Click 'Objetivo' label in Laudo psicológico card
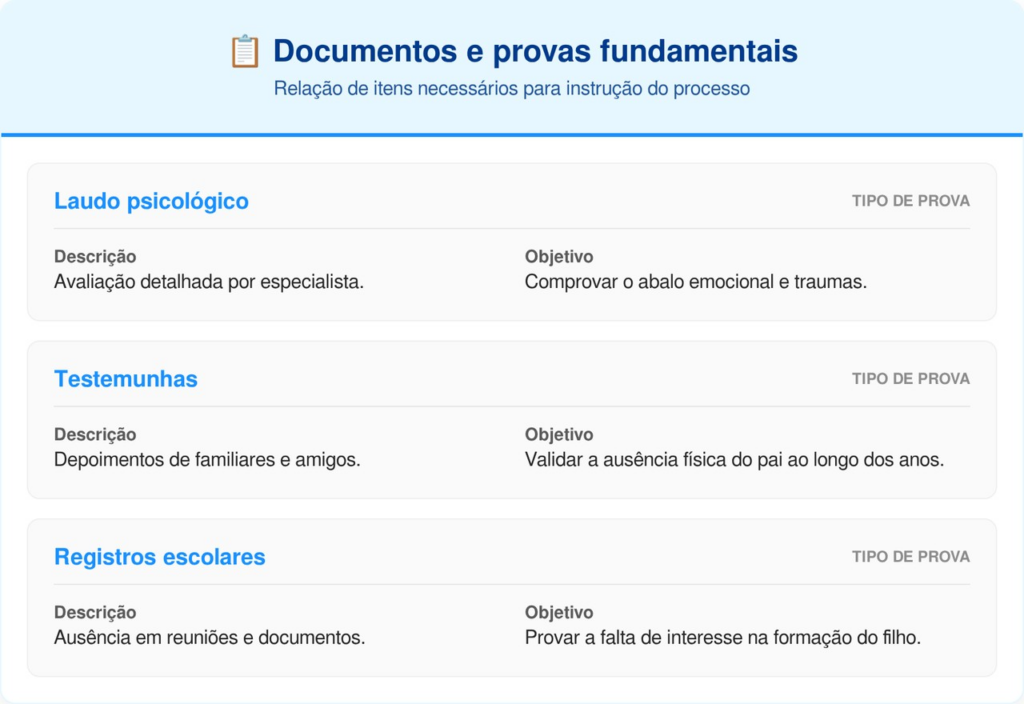 pos(559,257)
